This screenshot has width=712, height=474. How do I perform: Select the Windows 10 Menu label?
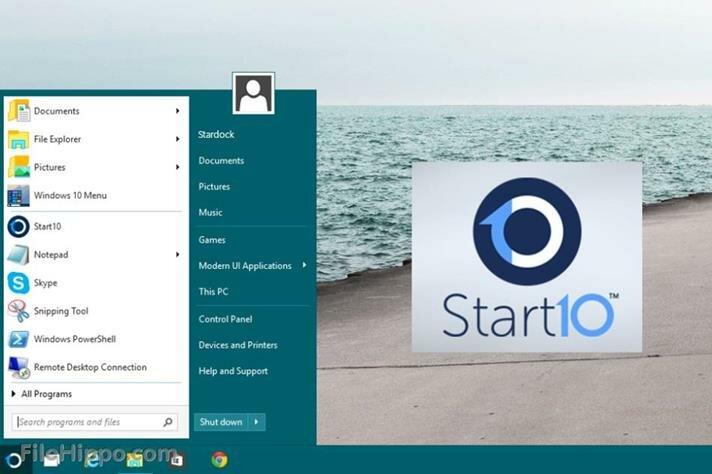click(70, 195)
